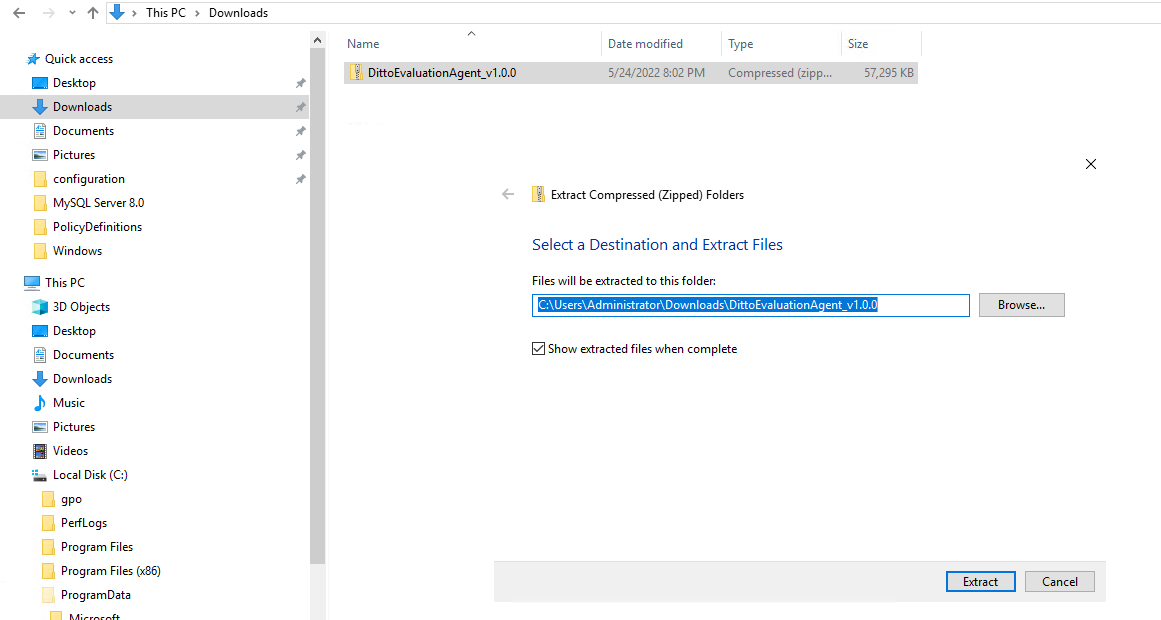This screenshot has height=620, width=1161.
Task: Click the Cancel button
Action: point(1060,581)
